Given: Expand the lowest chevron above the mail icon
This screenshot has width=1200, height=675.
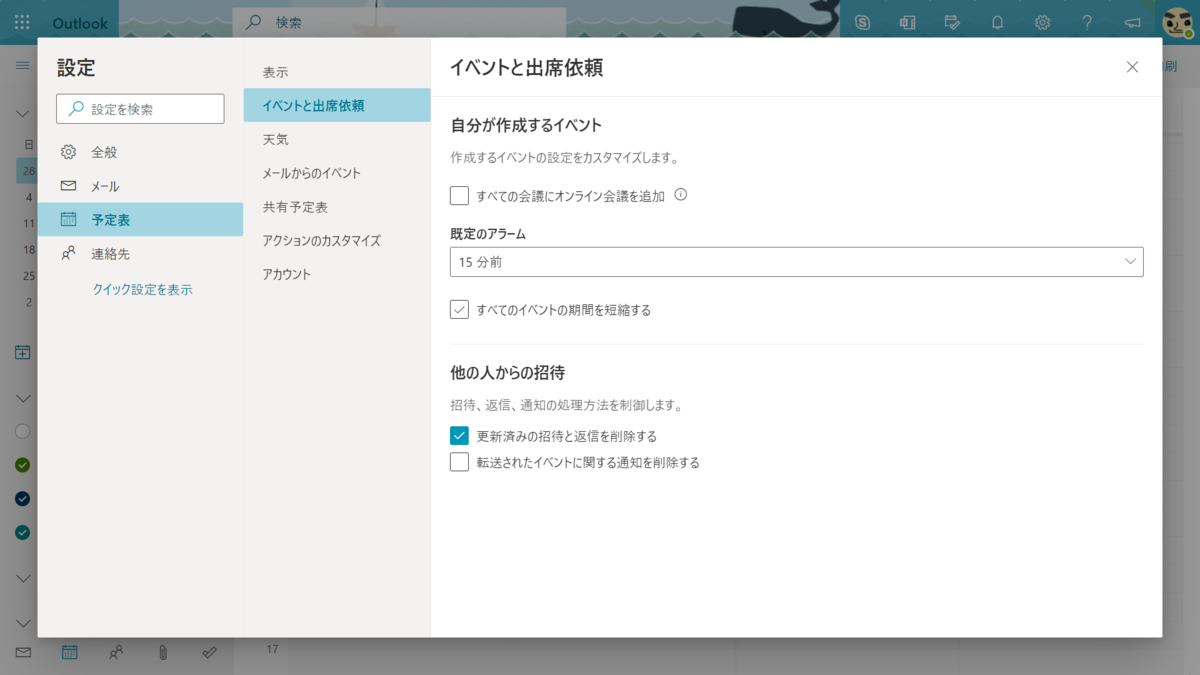Looking at the screenshot, I should [x=22, y=623].
